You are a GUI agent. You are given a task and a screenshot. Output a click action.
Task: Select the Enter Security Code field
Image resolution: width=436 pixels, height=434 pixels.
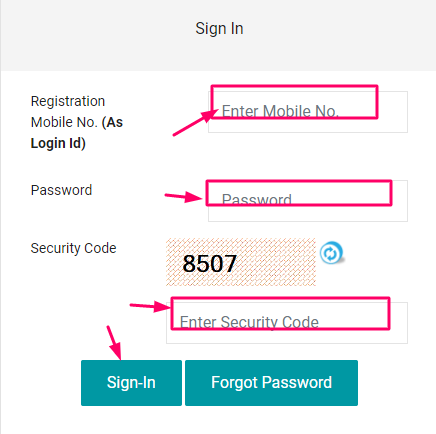287,323
